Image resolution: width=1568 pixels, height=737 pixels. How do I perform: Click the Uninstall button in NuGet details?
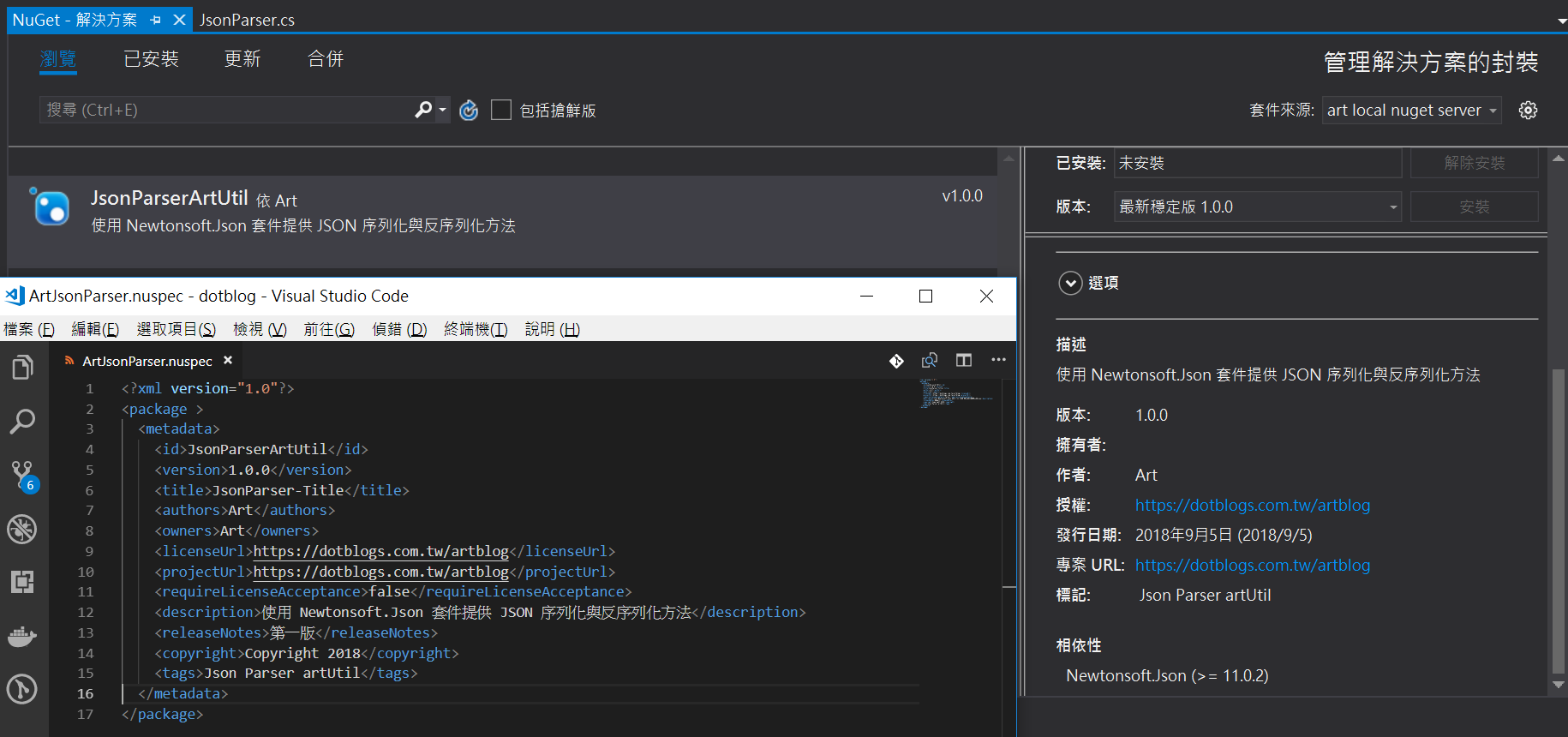click(1474, 163)
